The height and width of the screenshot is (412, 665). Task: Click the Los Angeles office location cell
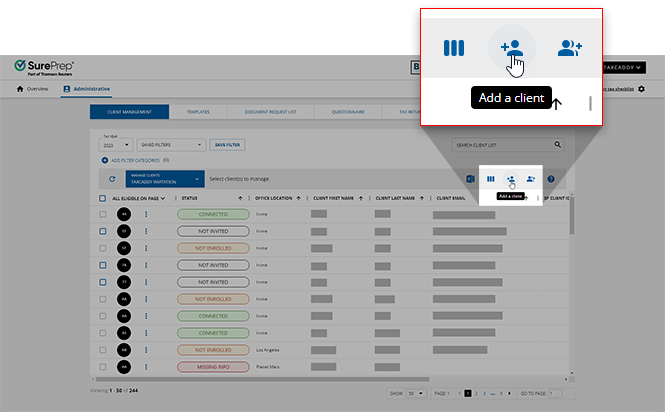click(x=268, y=350)
